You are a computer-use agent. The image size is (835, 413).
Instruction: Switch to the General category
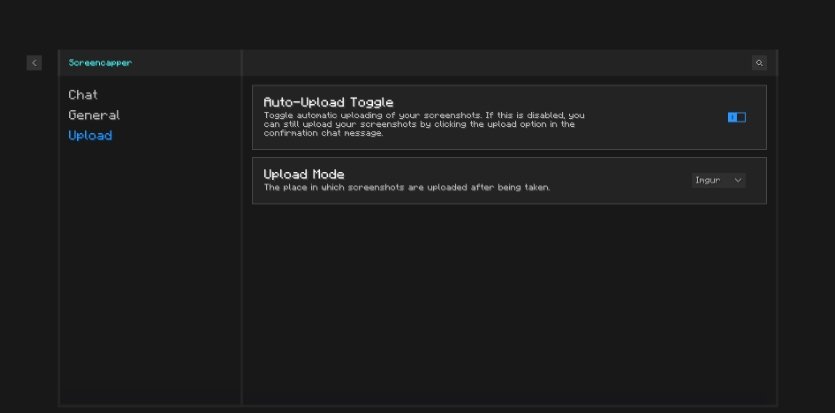(94, 115)
